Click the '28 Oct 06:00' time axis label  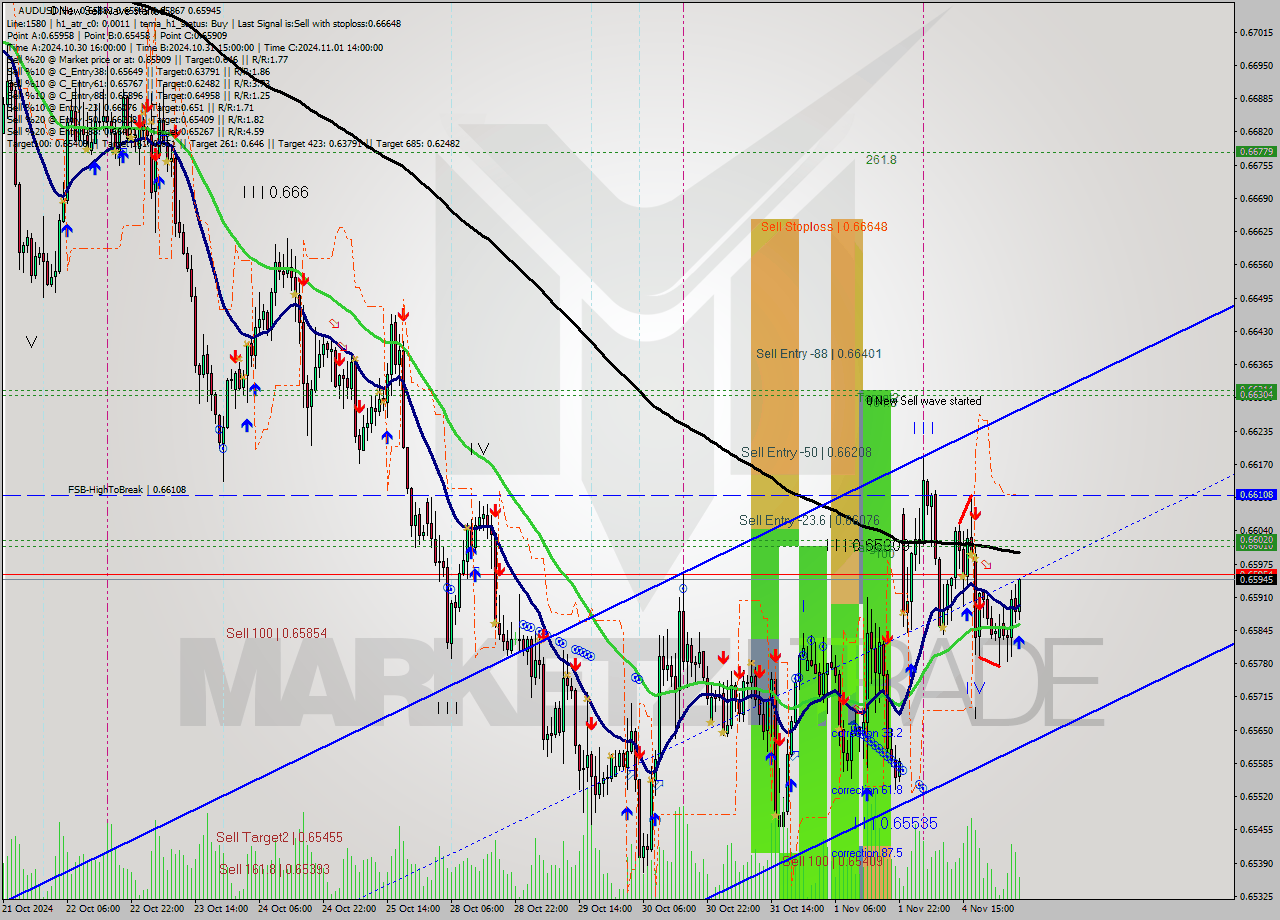(475, 909)
